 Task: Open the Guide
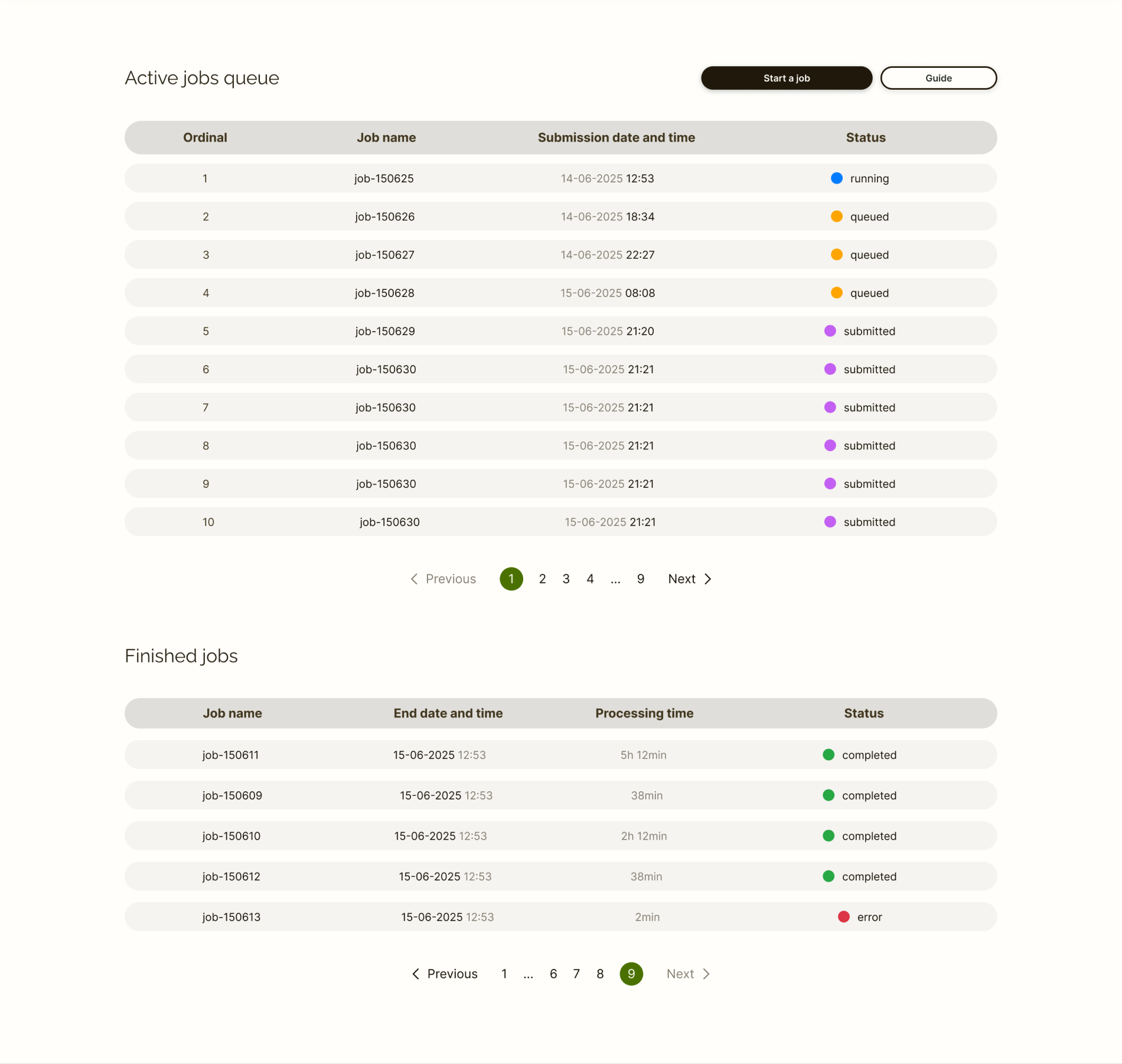click(938, 77)
